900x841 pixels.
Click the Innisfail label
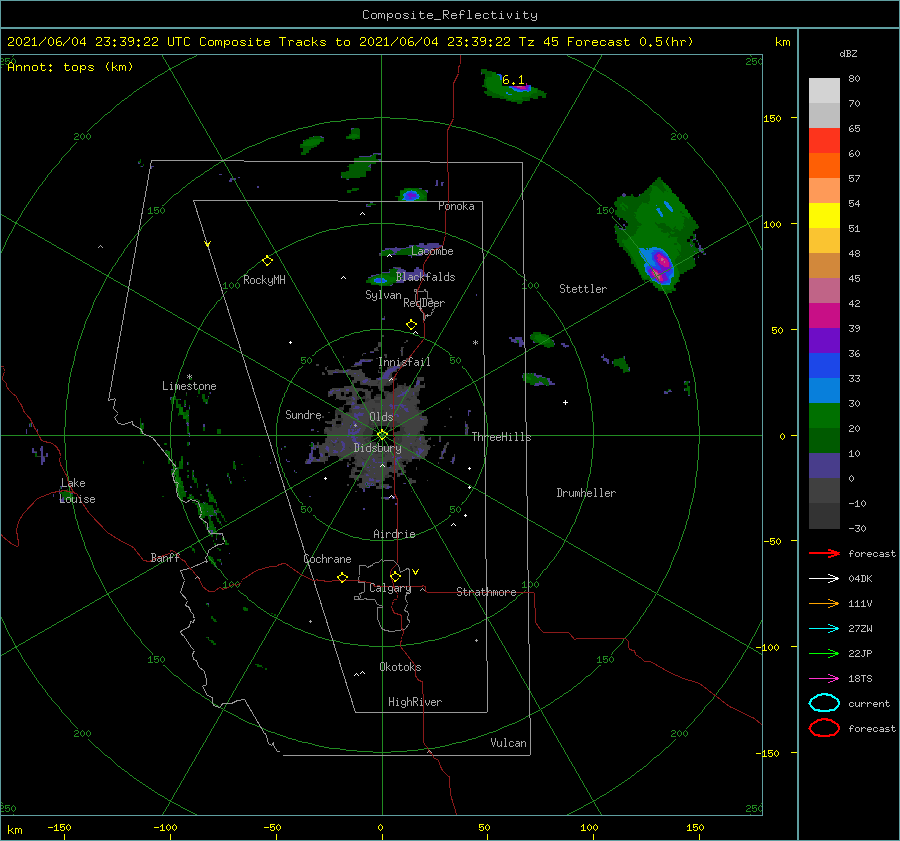(404, 362)
